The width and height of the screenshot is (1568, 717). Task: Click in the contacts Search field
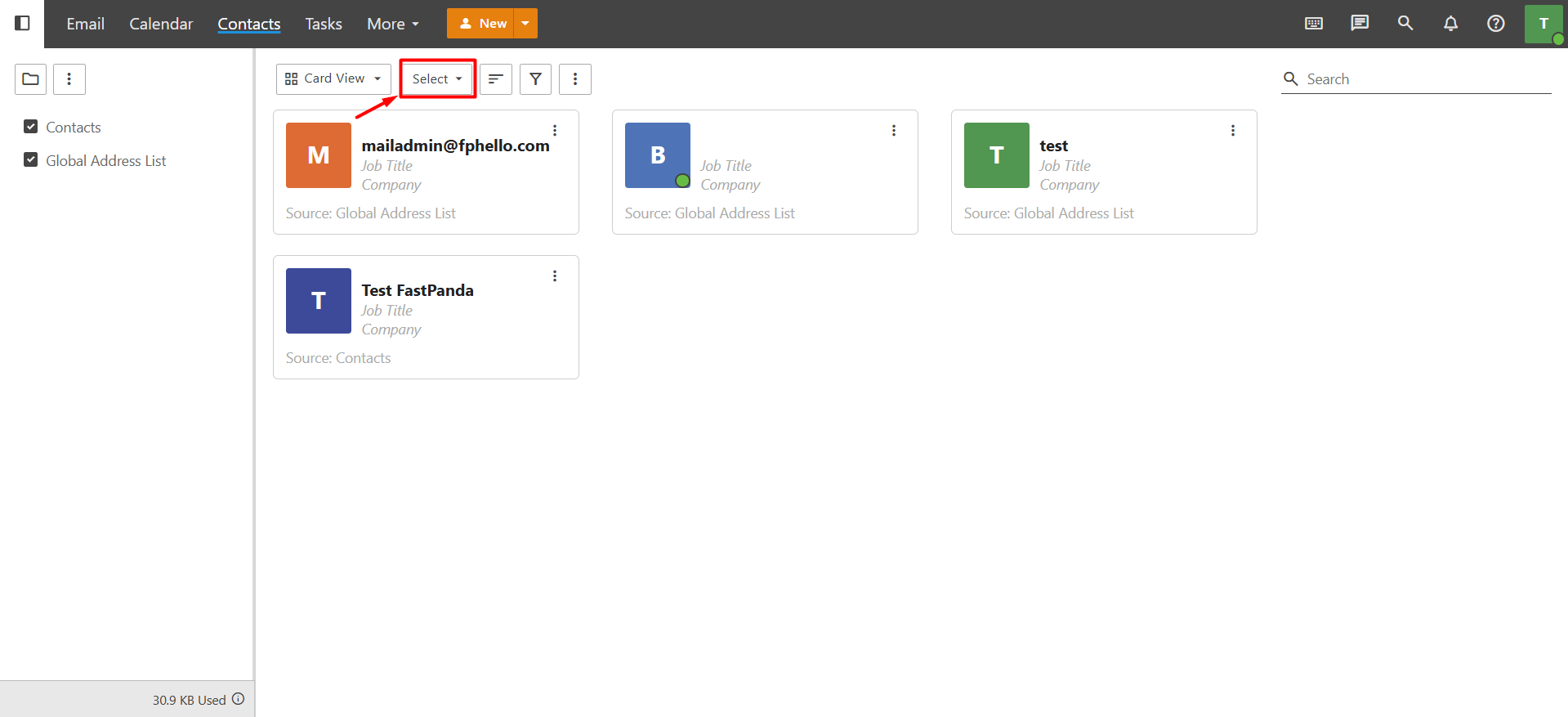(1416, 79)
